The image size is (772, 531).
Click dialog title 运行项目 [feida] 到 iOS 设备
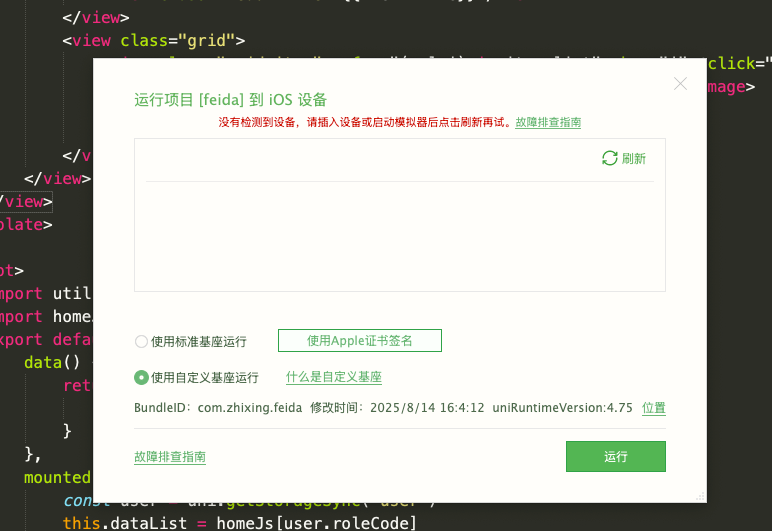[x=230, y=100]
